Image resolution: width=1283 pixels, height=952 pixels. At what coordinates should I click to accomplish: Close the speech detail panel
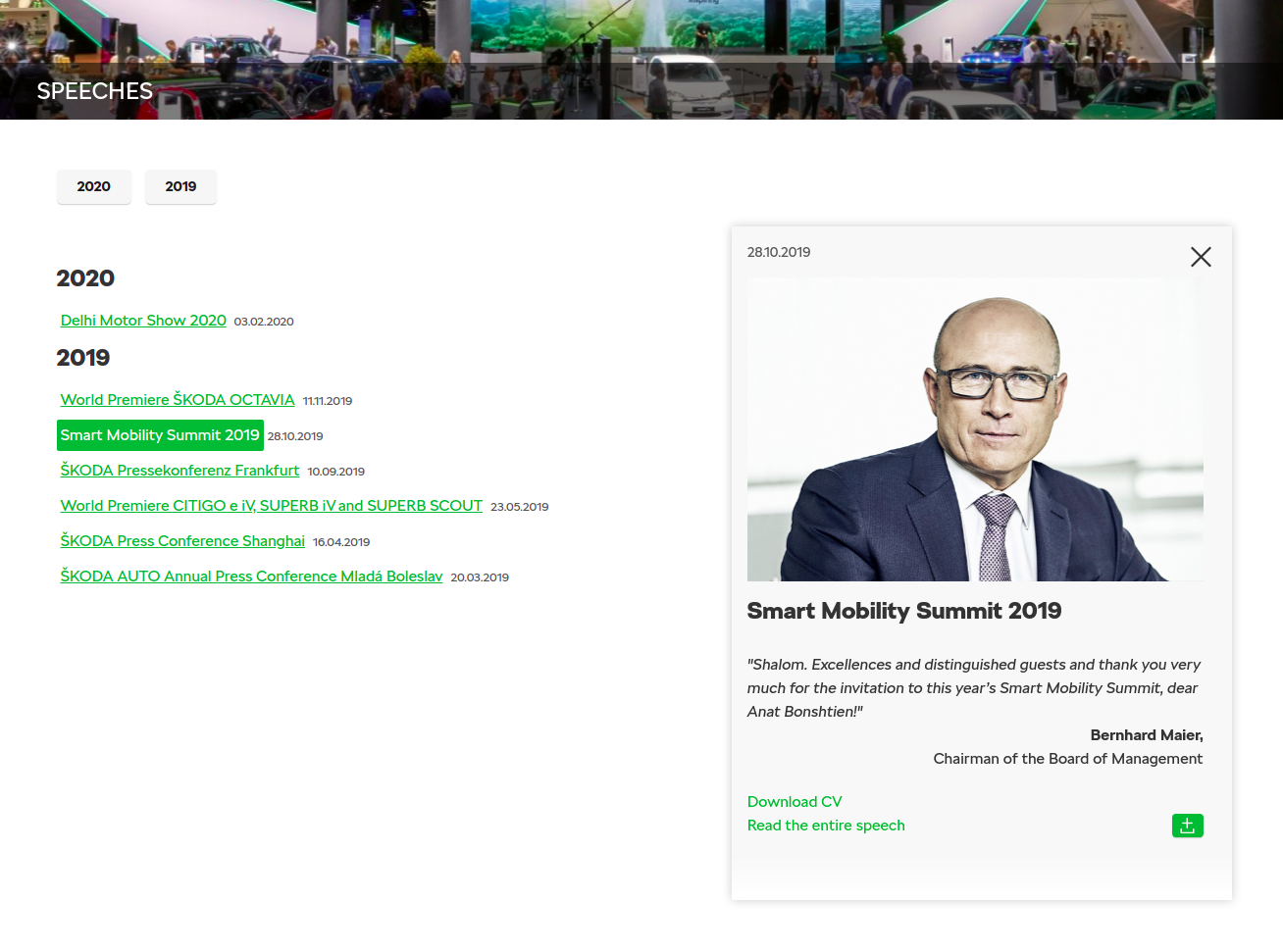1201,257
